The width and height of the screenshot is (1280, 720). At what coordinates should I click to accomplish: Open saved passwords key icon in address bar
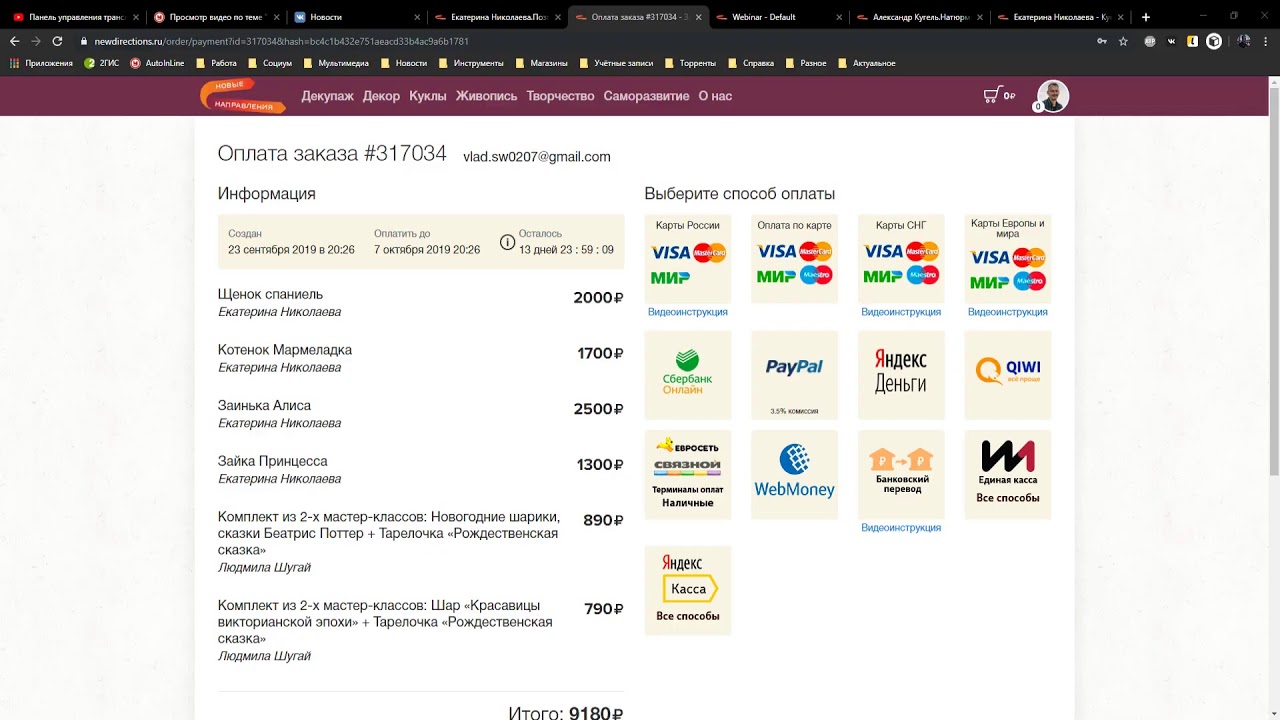point(1102,41)
